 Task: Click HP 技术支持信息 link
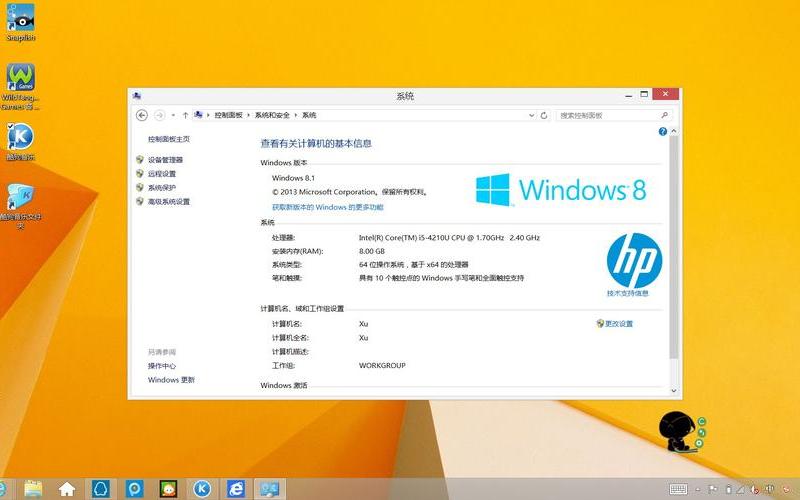click(x=628, y=293)
